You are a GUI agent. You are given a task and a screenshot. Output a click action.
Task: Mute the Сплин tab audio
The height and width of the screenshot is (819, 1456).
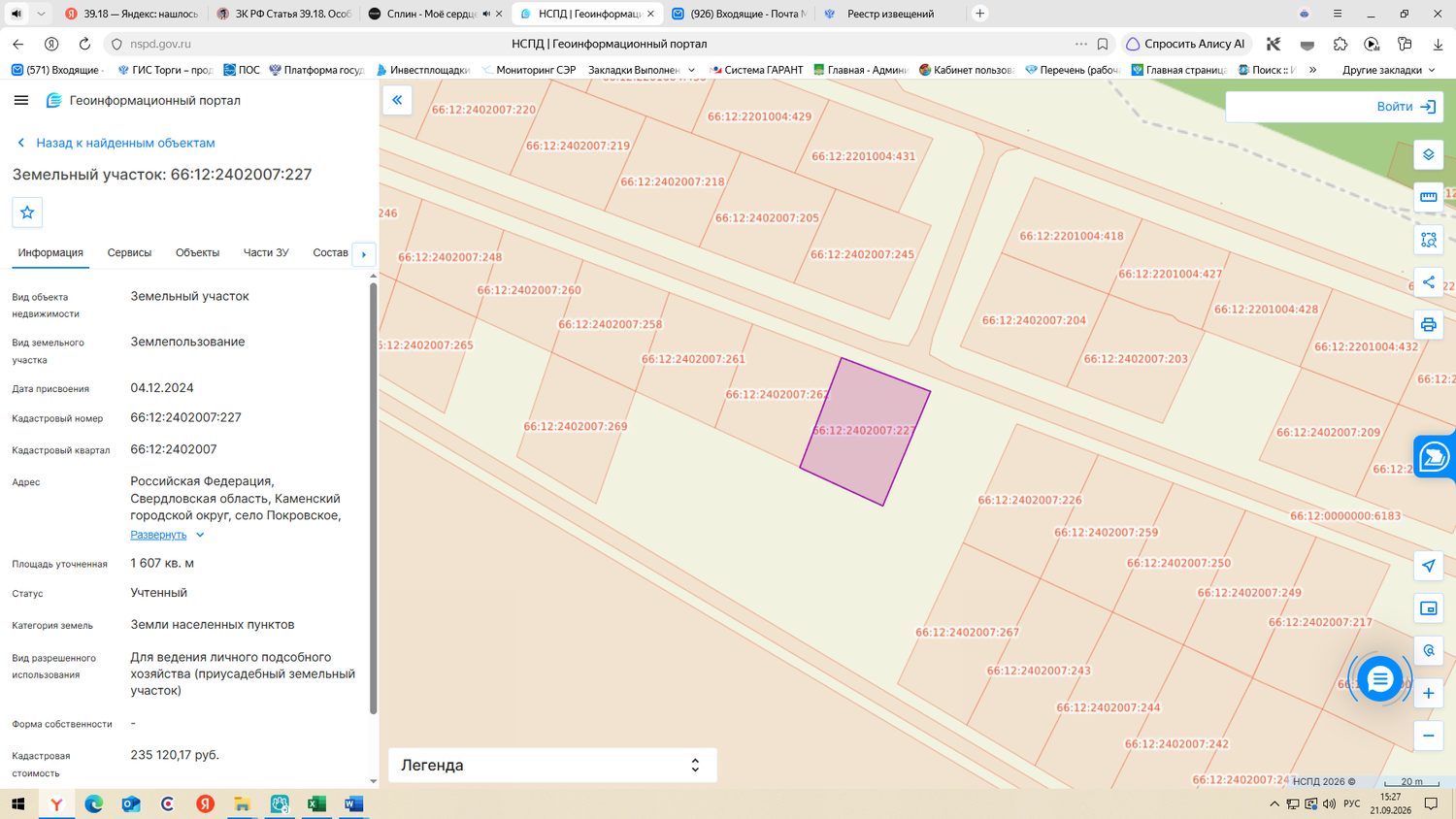coord(486,14)
